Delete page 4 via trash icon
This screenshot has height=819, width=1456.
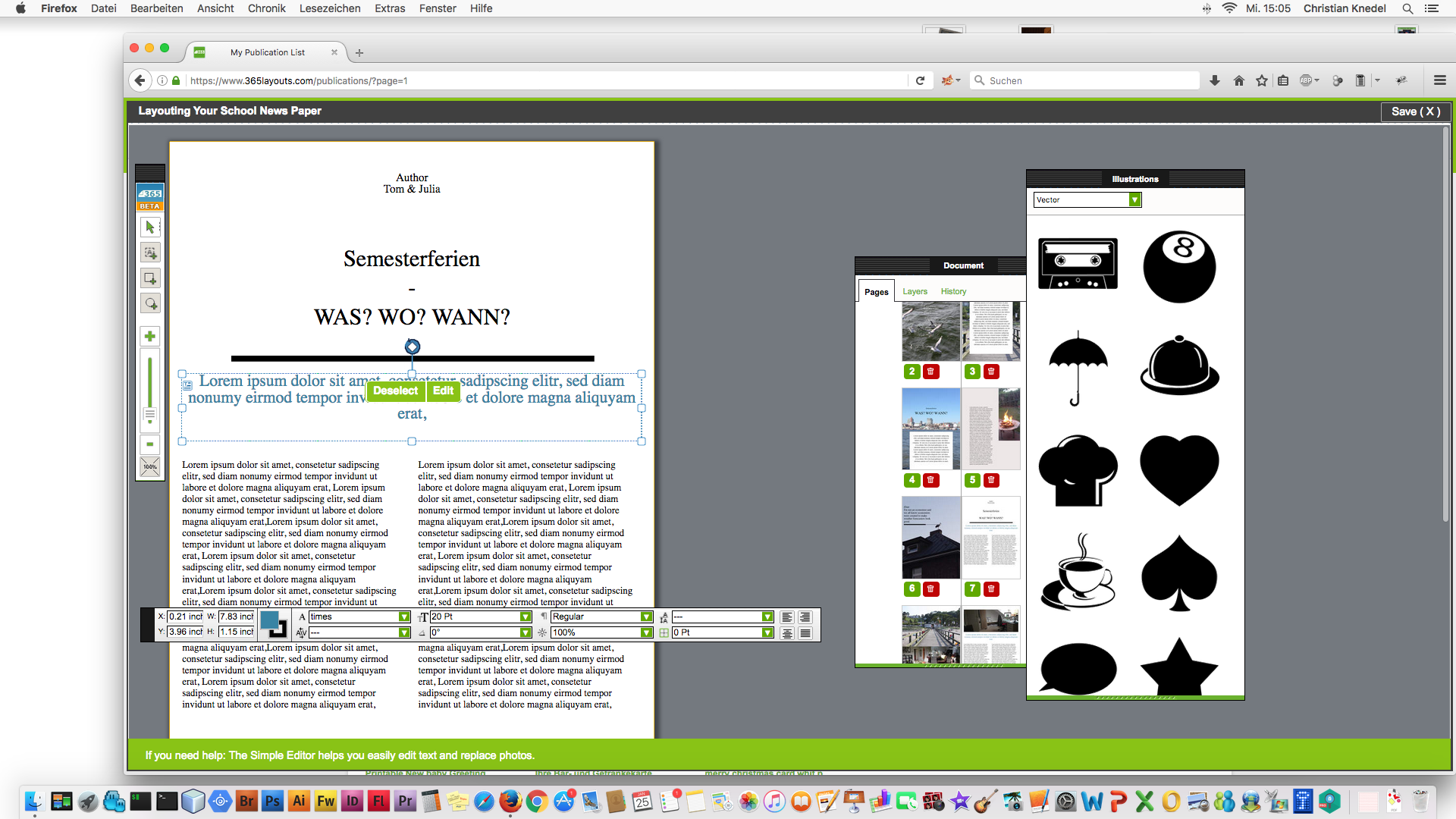[930, 480]
